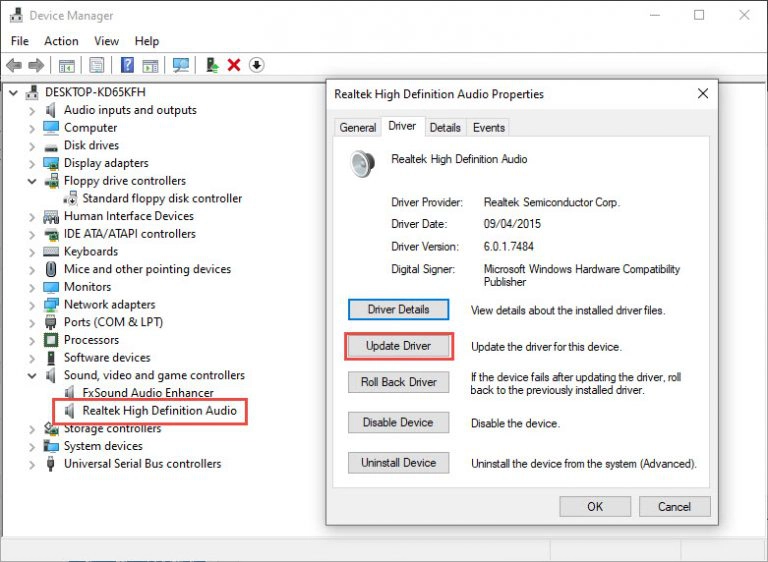
Task: Click the blue Help toolbar icon
Action: pos(127,65)
